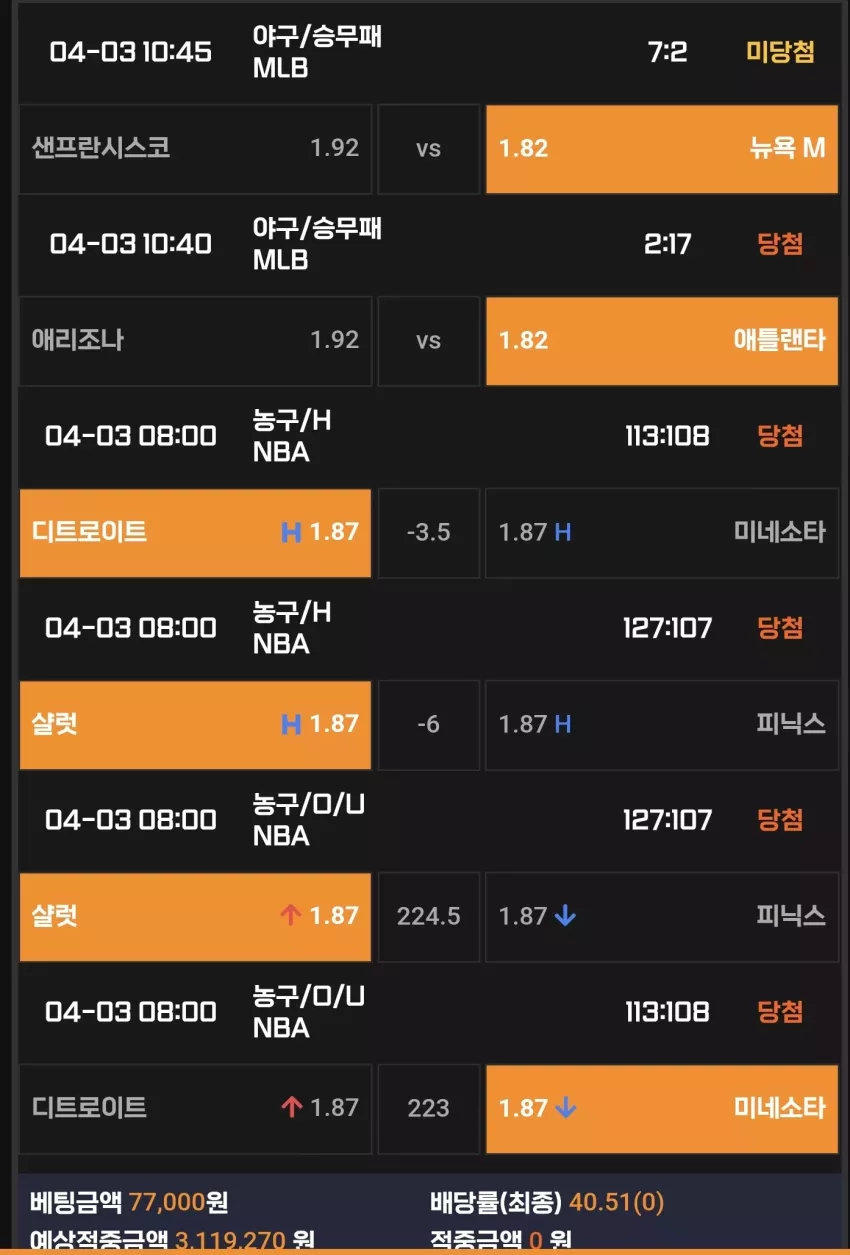Click the blue H icon in 피닉스 handicap cell
The height and width of the screenshot is (1255, 850).
pos(563,724)
